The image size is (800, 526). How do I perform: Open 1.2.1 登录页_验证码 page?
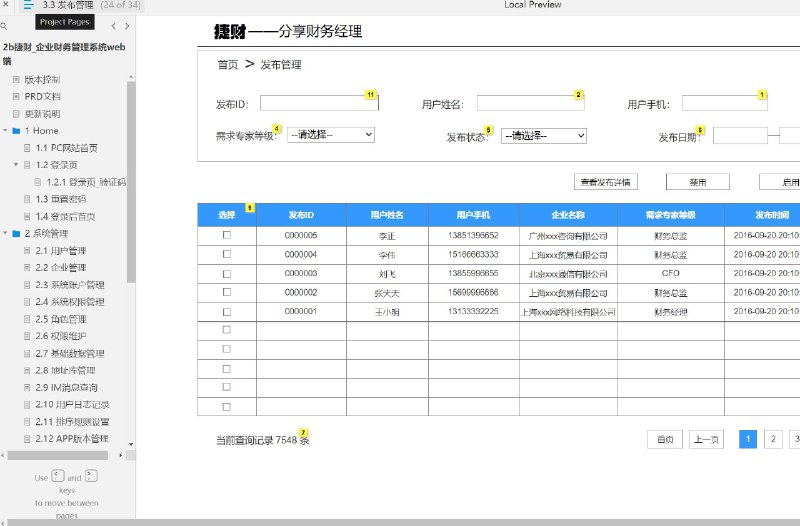(x=86, y=182)
